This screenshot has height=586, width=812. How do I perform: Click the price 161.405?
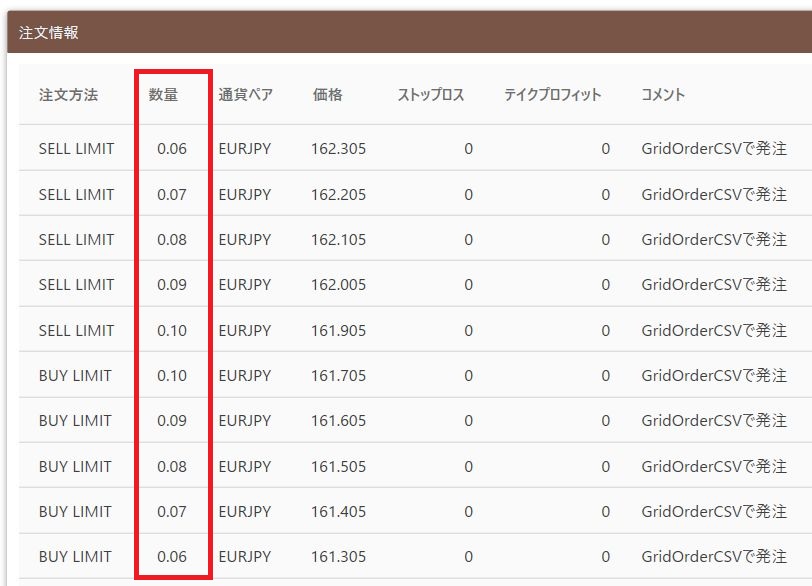[339, 511]
